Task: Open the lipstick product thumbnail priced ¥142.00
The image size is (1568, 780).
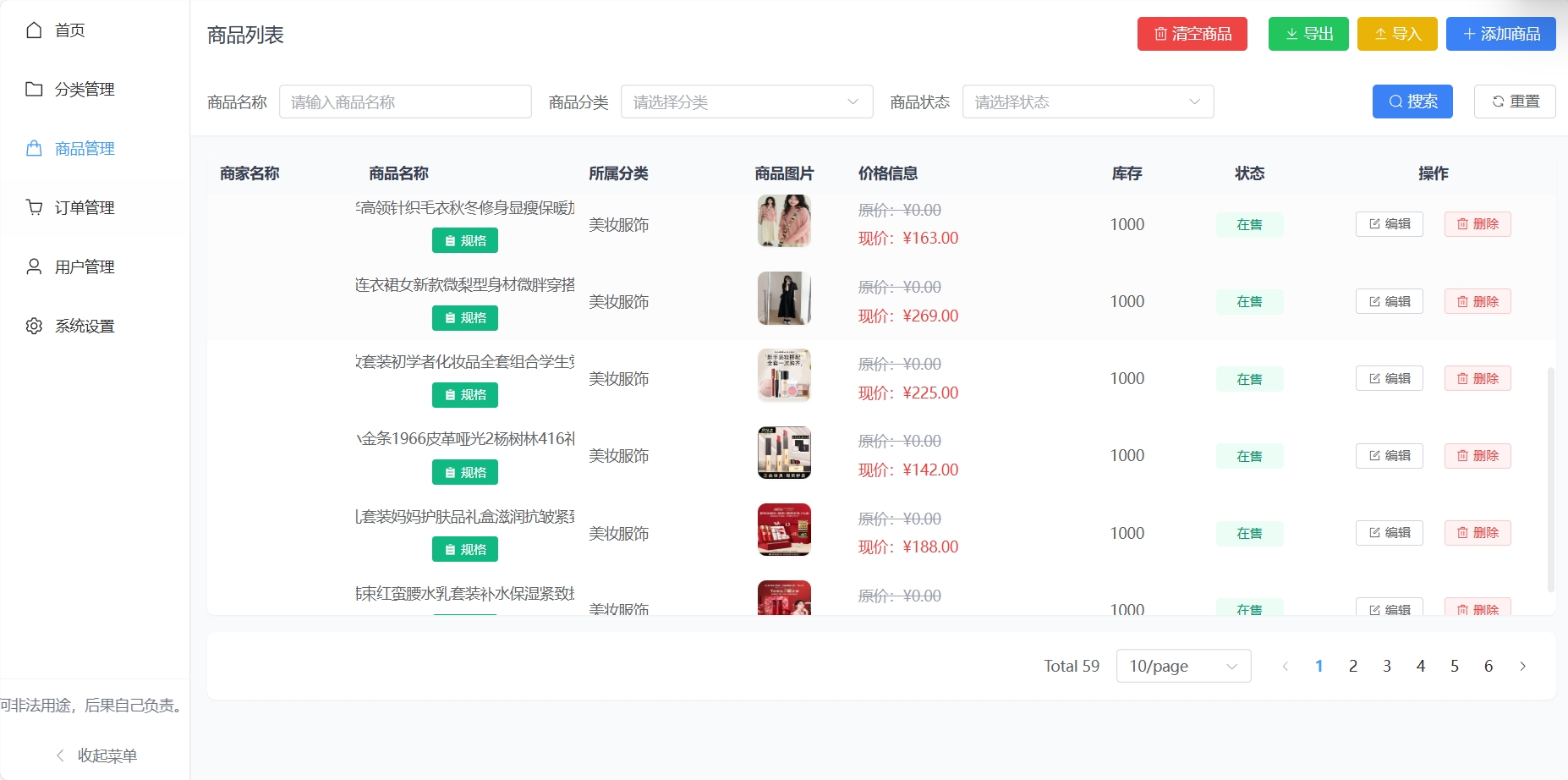Action: (x=784, y=453)
